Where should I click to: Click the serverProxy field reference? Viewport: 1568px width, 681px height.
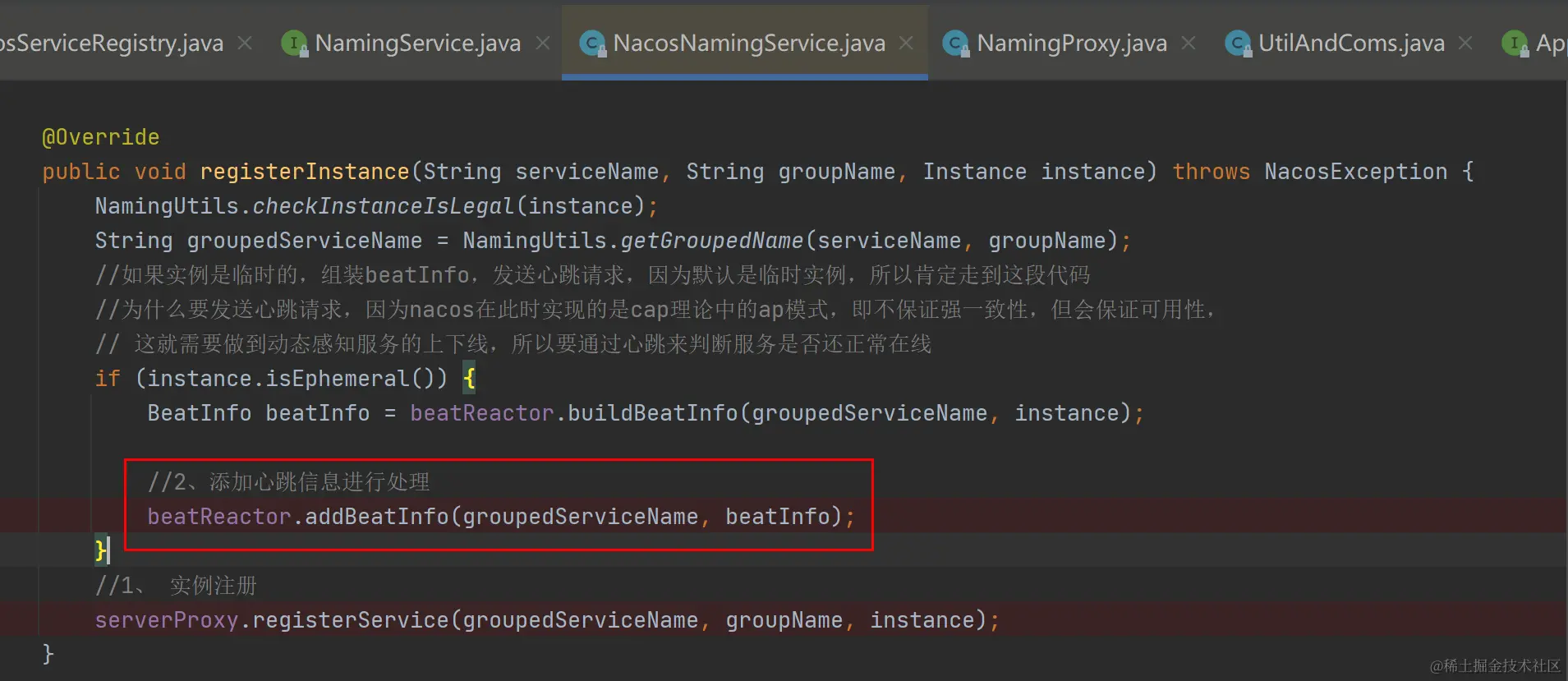(x=167, y=620)
